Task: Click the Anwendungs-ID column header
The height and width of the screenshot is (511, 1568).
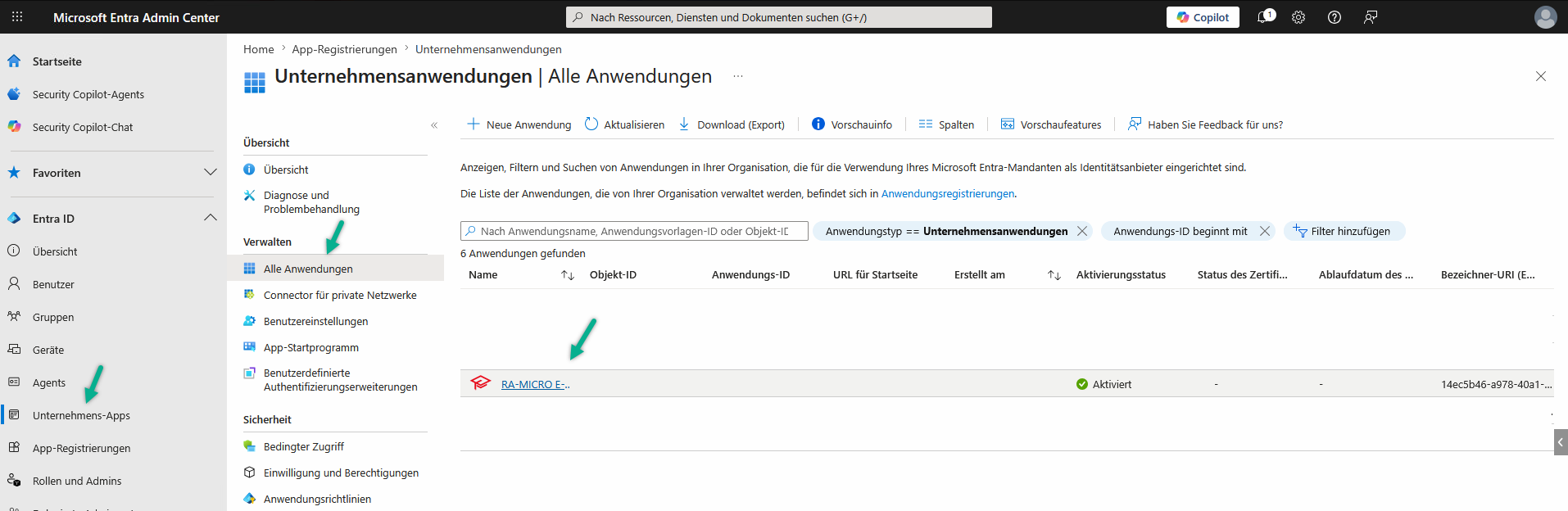Action: click(750, 275)
